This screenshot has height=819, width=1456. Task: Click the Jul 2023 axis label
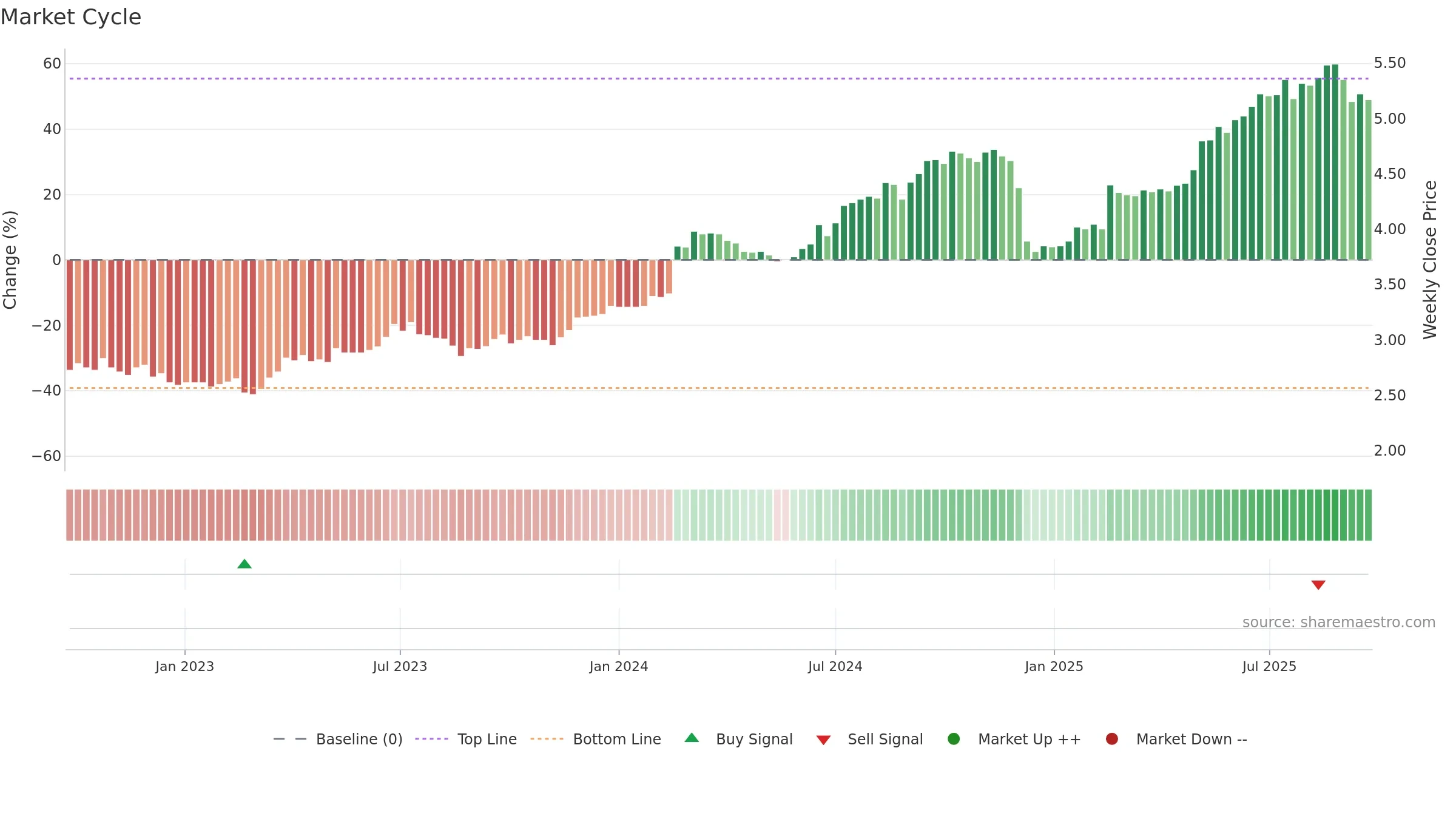click(x=400, y=667)
